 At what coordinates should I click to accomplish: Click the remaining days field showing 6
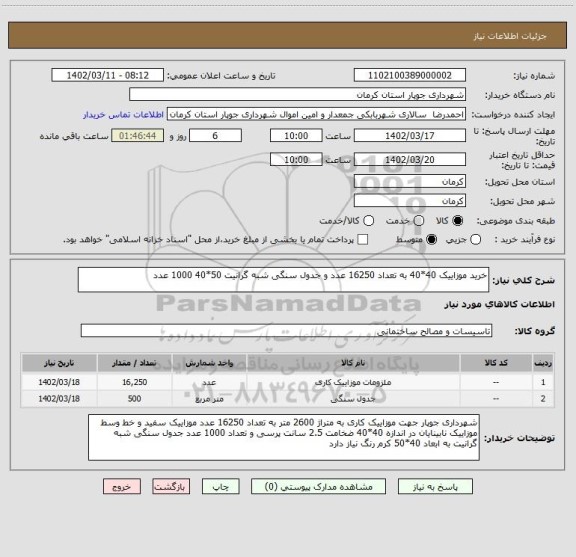point(215,136)
